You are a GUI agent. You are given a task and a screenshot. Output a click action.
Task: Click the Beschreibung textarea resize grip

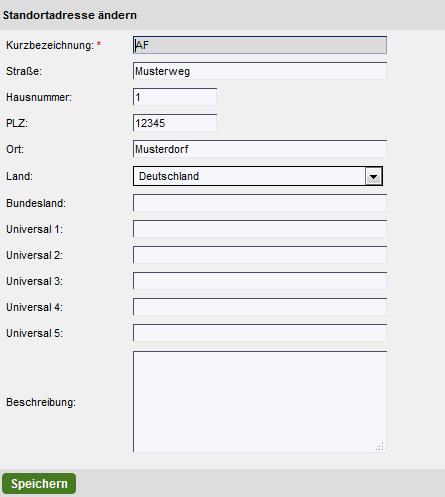380,446
